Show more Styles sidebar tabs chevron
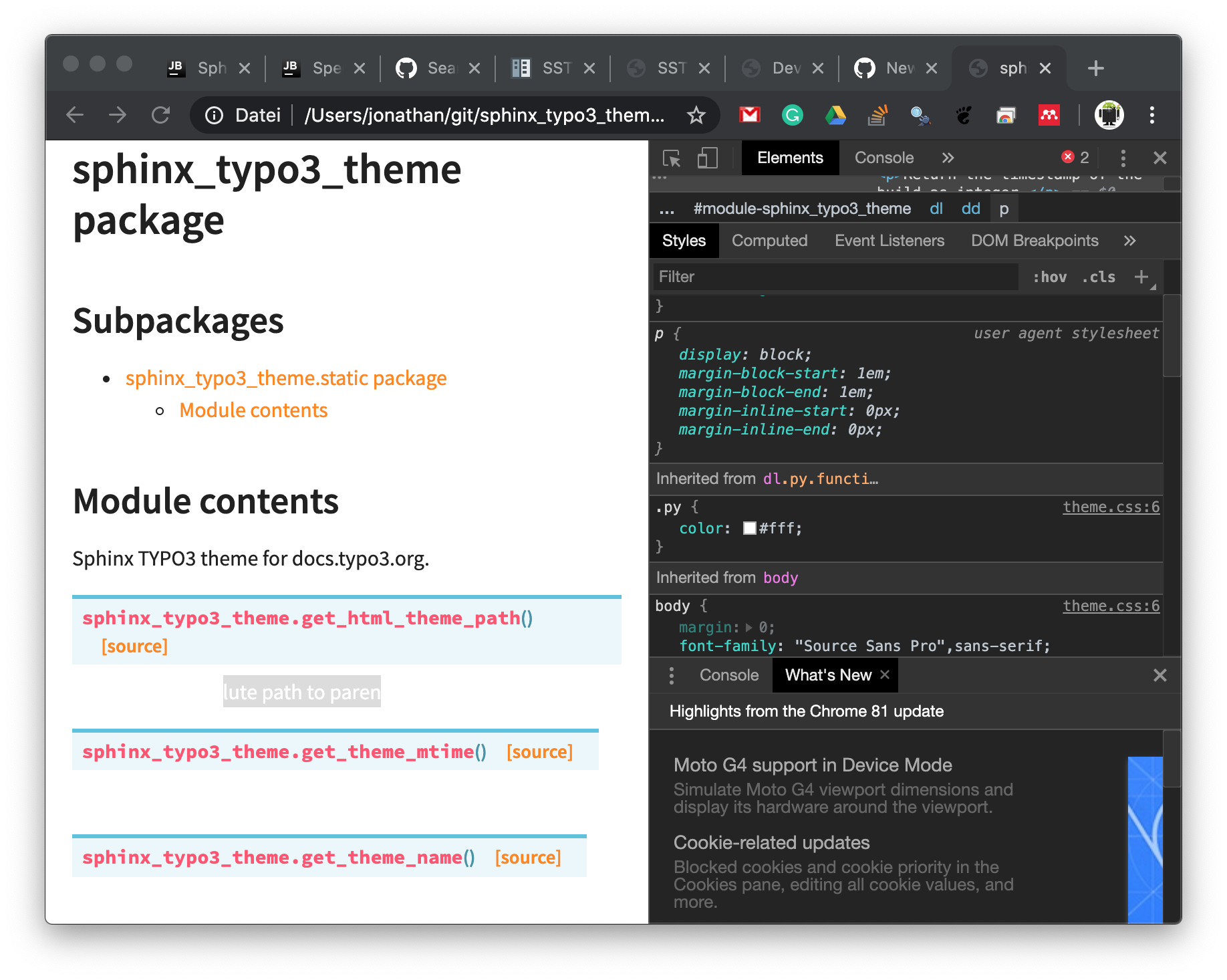The image size is (1227, 980). (x=1129, y=241)
